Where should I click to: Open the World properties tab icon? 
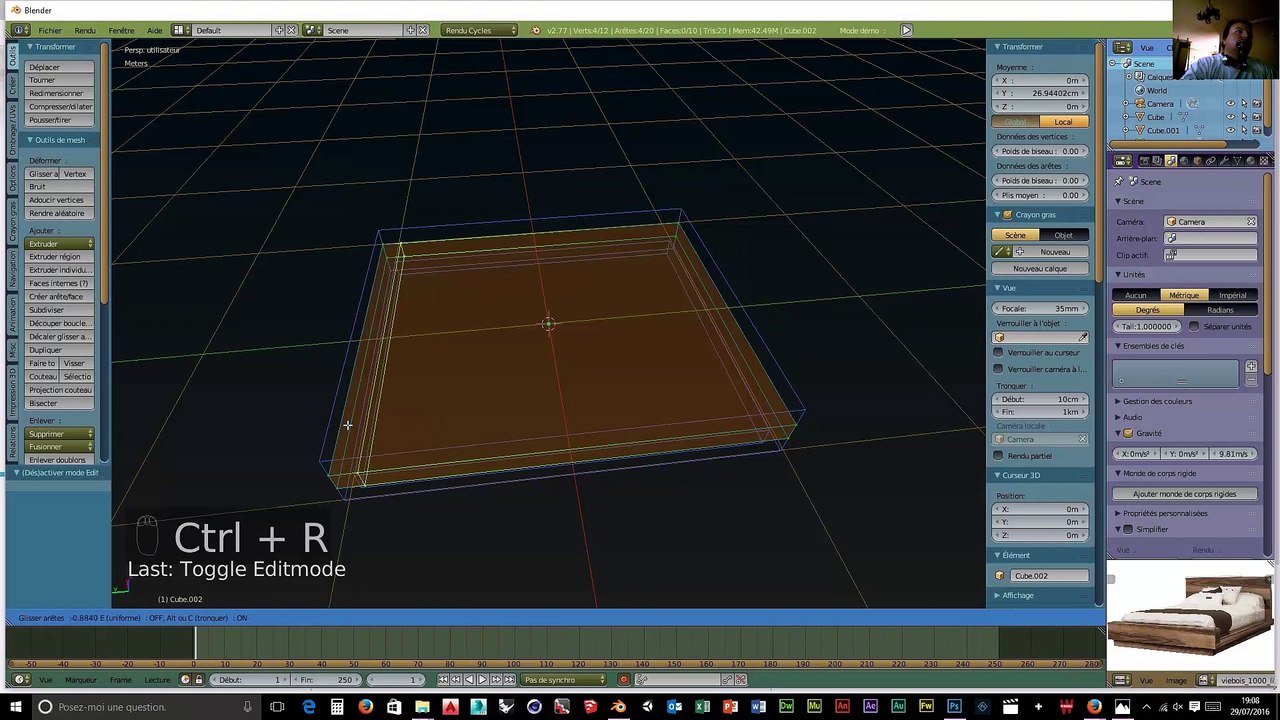tap(1184, 161)
